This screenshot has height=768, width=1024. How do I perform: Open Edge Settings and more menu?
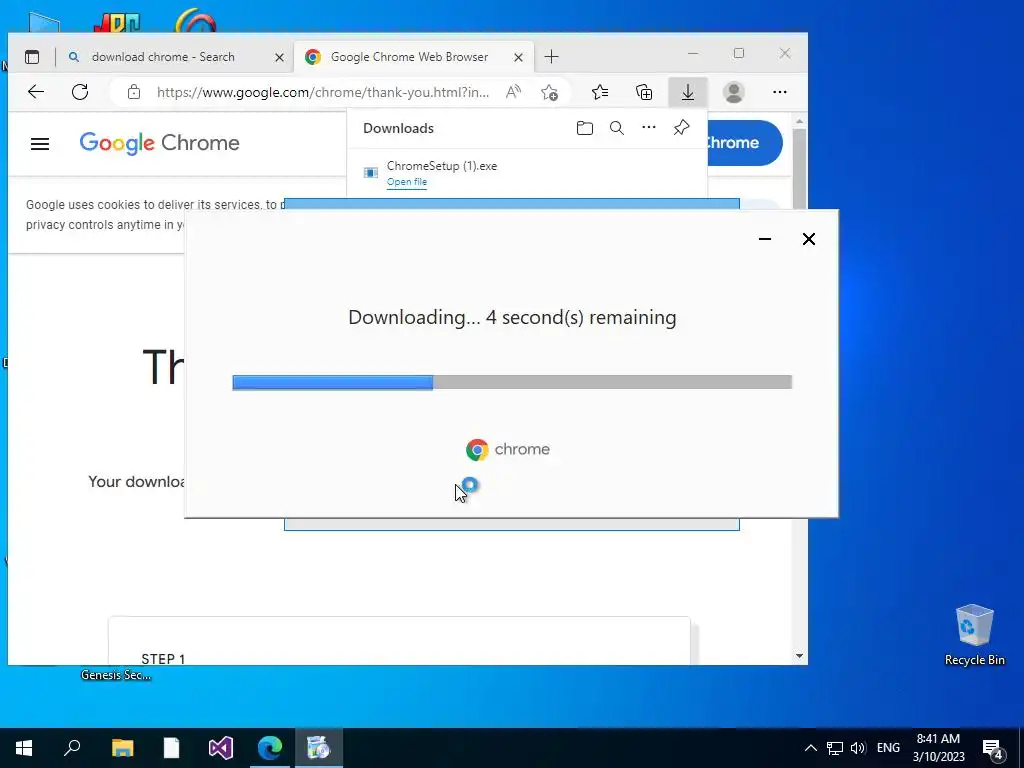click(780, 92)
